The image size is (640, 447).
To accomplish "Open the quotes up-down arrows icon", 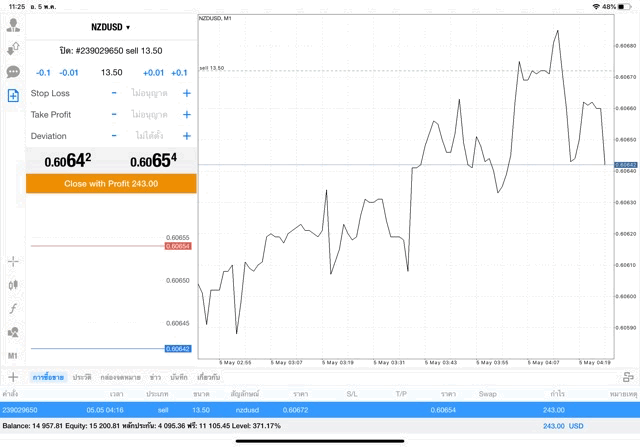I will point(13,49).
